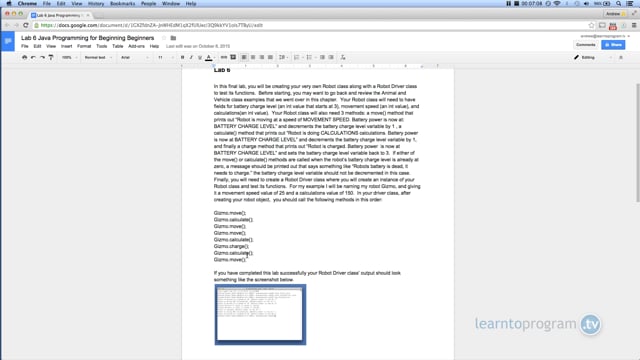The height and width of the screenshot is (360, 640).
Task: Align text to the left
Action: (244, 58)
